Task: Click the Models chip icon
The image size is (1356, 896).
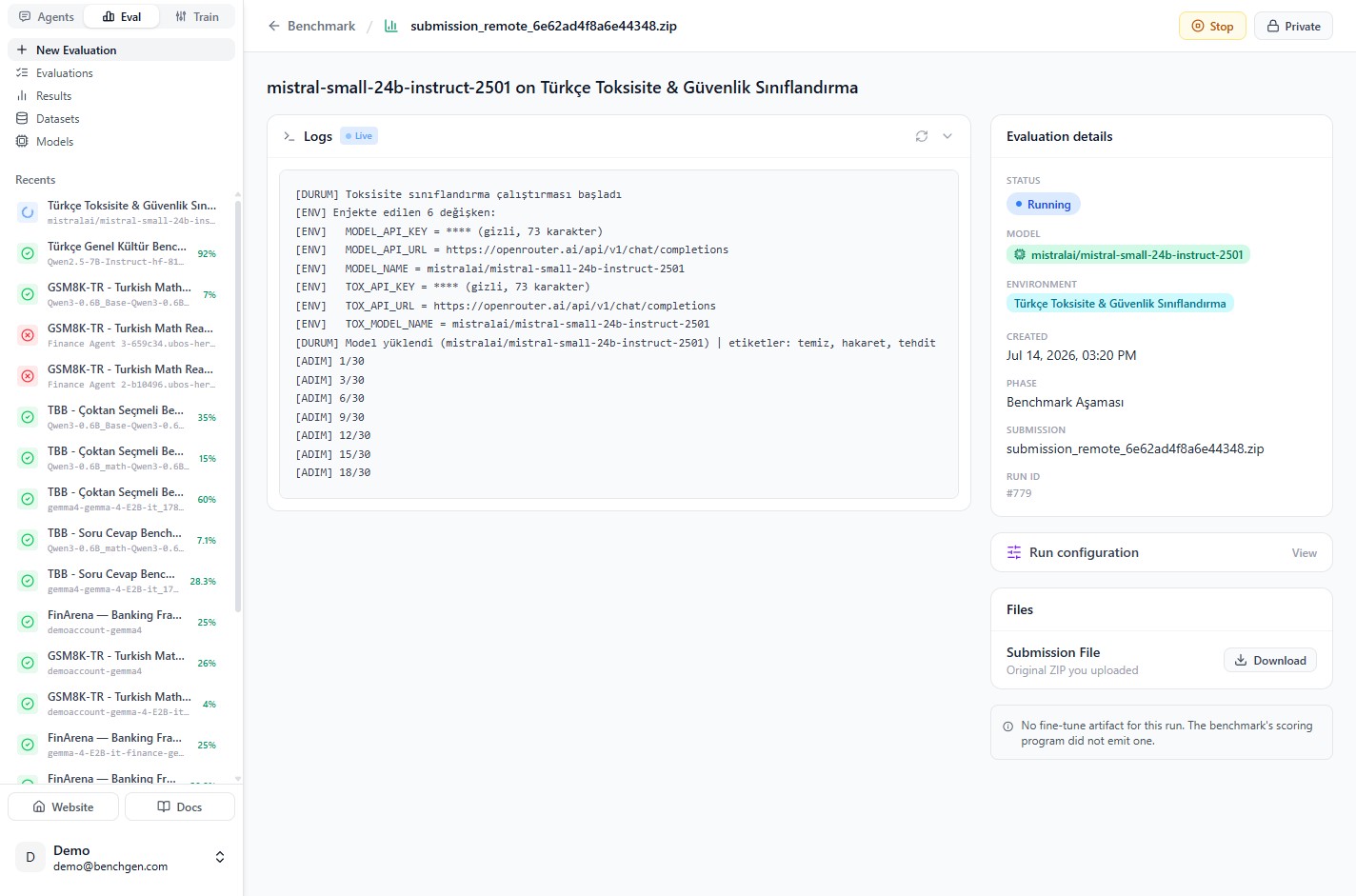Action: (22, 141)
